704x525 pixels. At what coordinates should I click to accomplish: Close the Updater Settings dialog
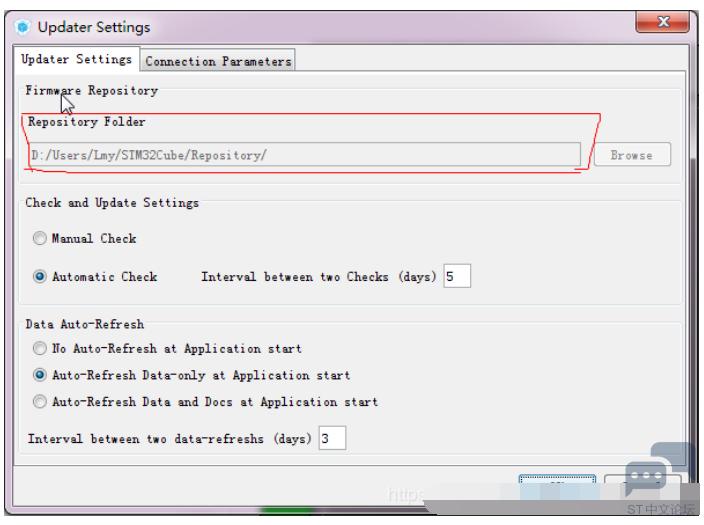click(662, 22)
